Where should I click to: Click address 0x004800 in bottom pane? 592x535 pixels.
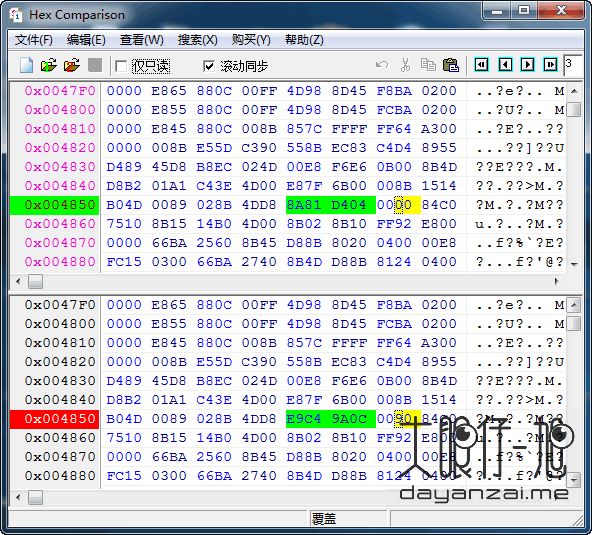pyautogui.click(x=60, y=324)
